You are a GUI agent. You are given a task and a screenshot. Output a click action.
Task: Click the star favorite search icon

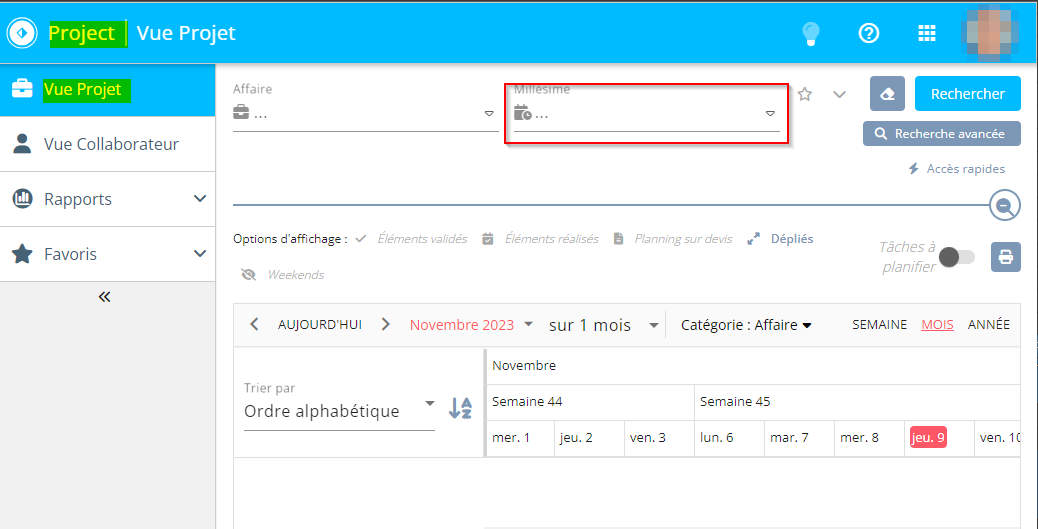click(804, 94)
